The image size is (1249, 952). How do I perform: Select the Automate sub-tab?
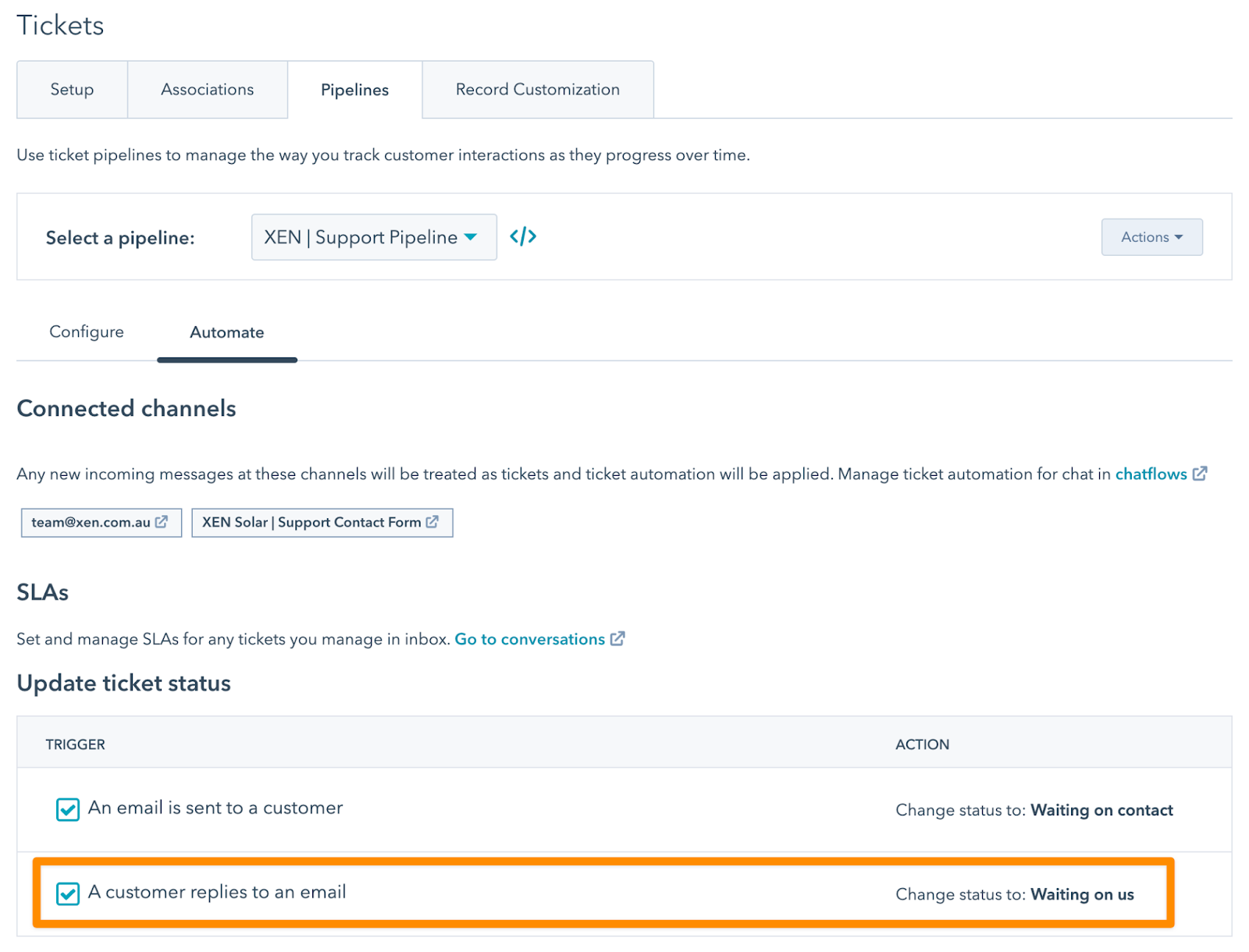[x=227, y=332]
